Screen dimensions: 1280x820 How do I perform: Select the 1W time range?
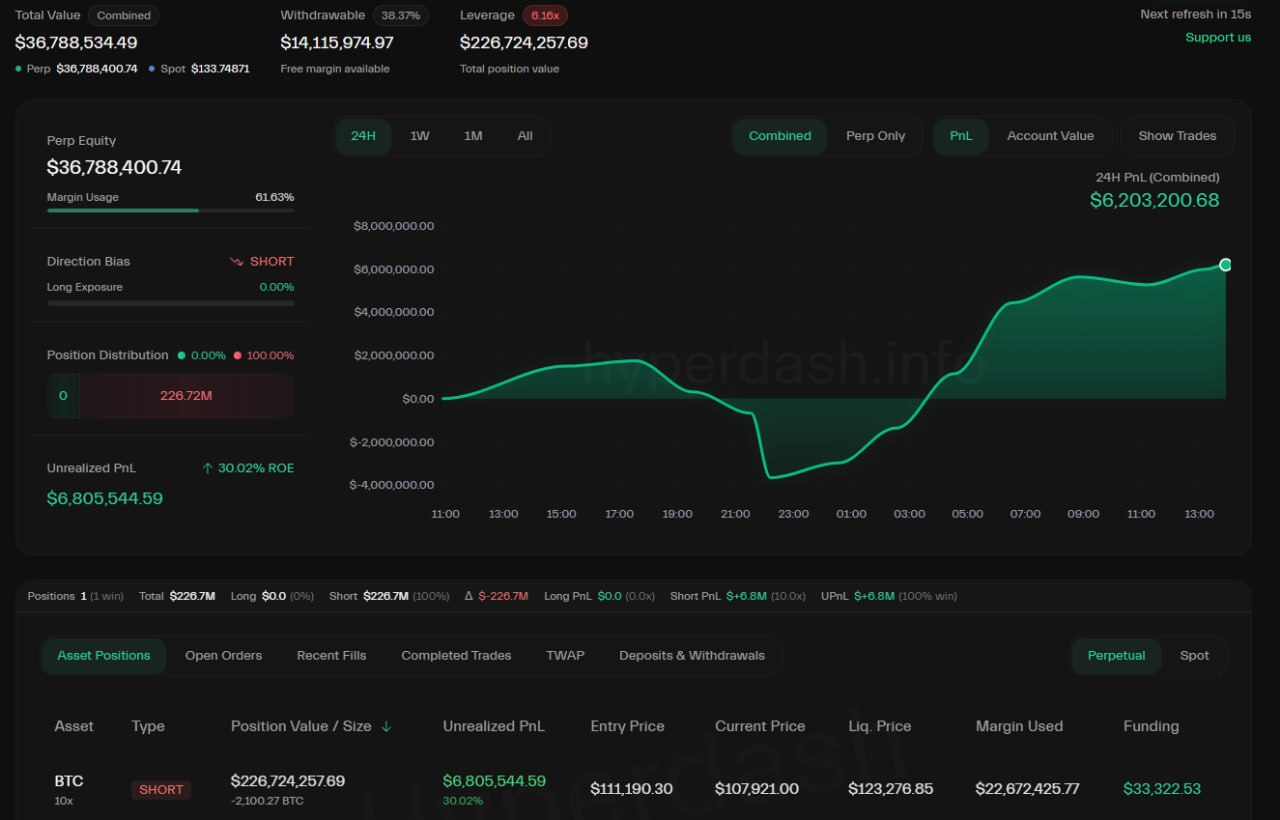click(x=420, y=136)
